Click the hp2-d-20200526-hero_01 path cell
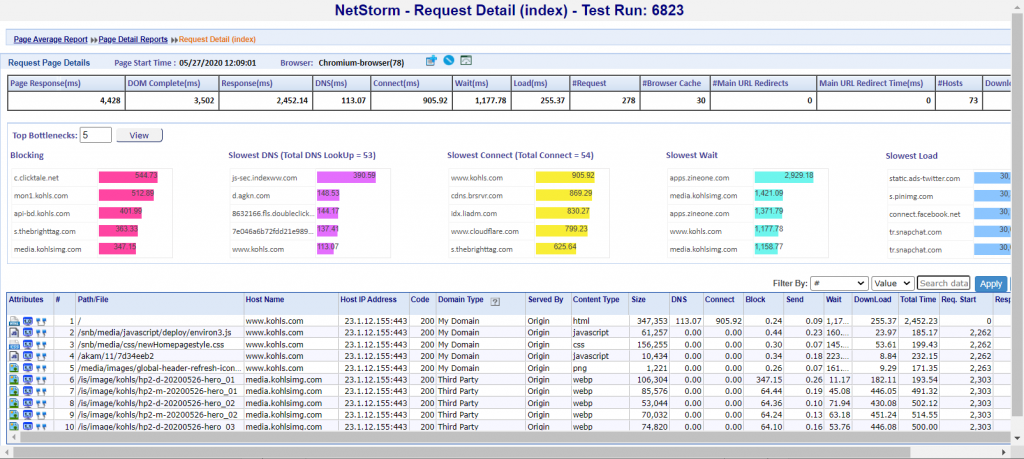This screenshot has width=1024, height=459. pyautogui.click(x=155, y=379)
